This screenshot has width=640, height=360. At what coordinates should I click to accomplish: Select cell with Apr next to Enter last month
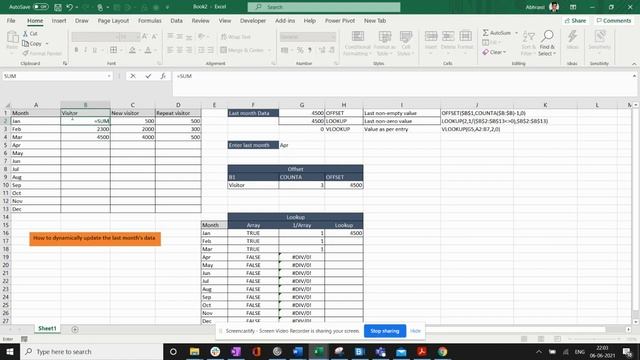point(302,145)
